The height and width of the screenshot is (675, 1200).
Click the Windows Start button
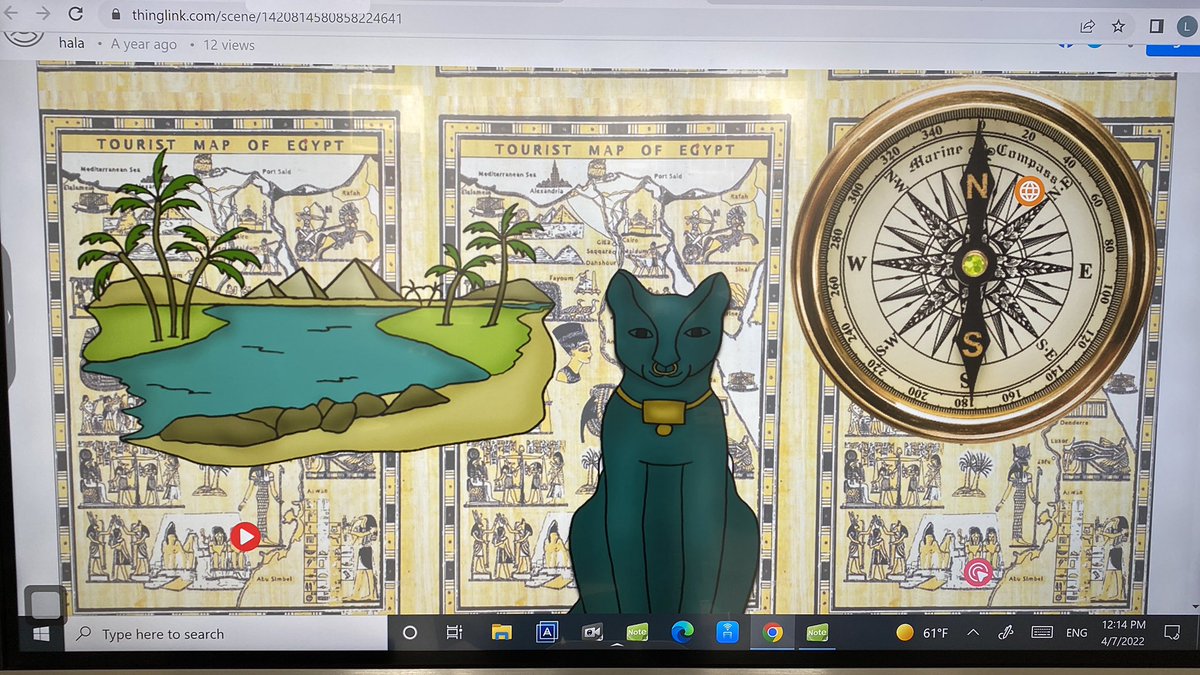tap(42, 634)
